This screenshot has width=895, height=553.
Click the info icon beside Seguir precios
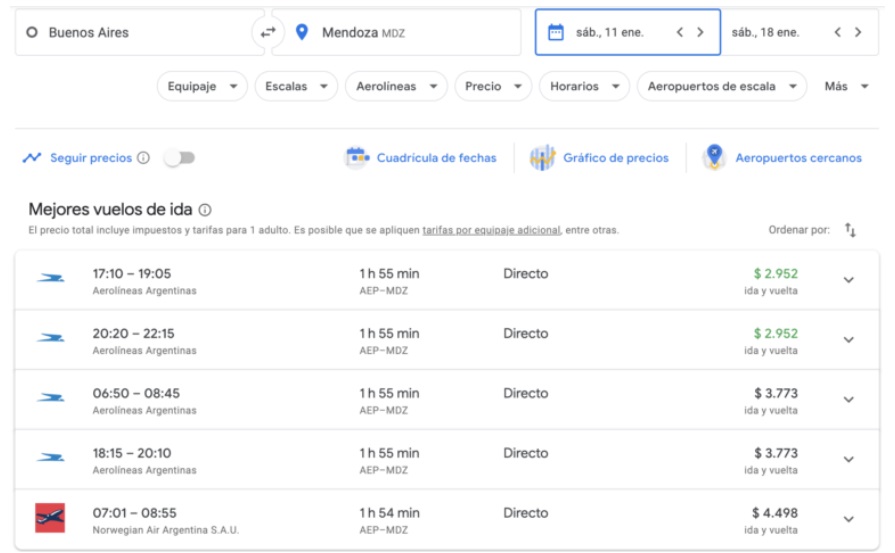pos(144,158)
